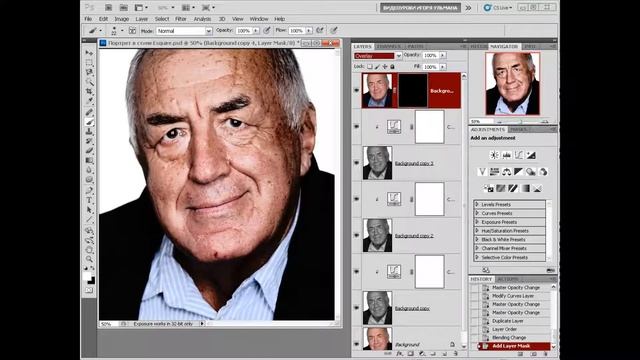Select the Zoom tool in toolbox
Viewport: 640px width, 360px height.
pos(89,259)
